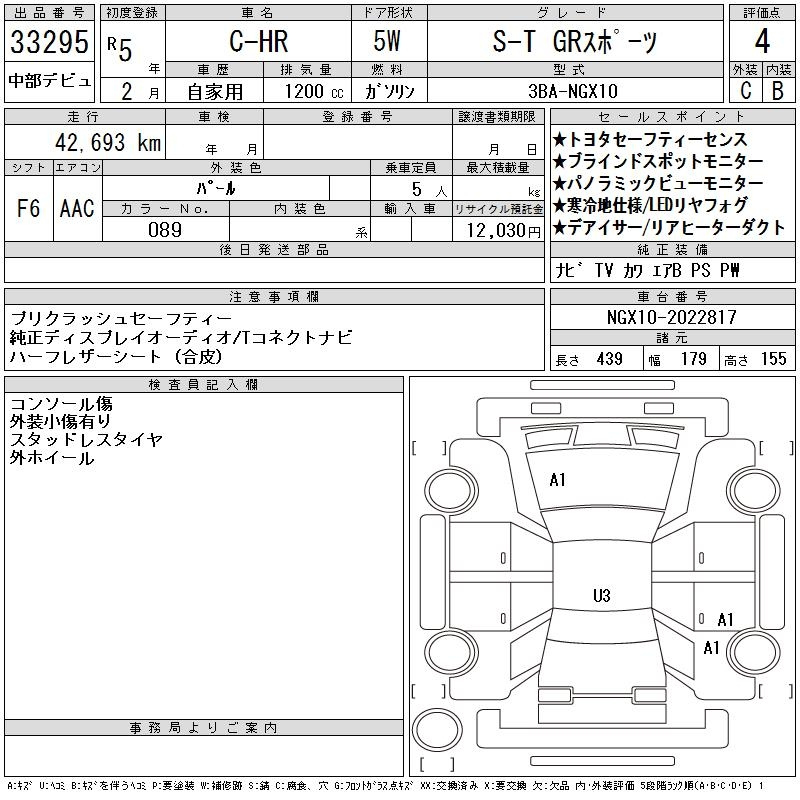The width and height of the screenshot is (800, 800).
Task: Click A1 mark on the hood
Action: coord(557,480)
